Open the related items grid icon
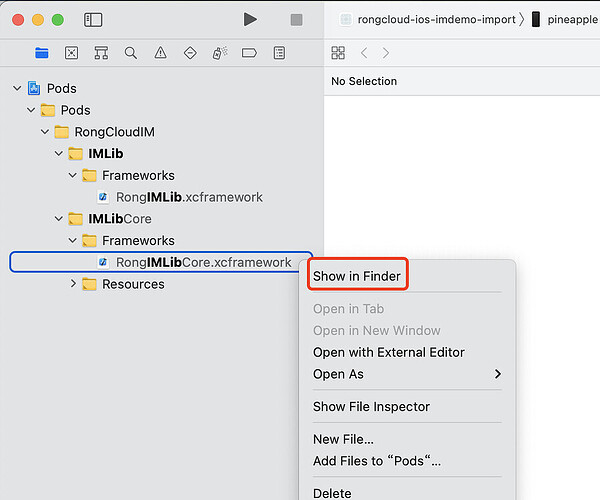The width and height of the screenshot is (600, 500). tap(338, 53)
